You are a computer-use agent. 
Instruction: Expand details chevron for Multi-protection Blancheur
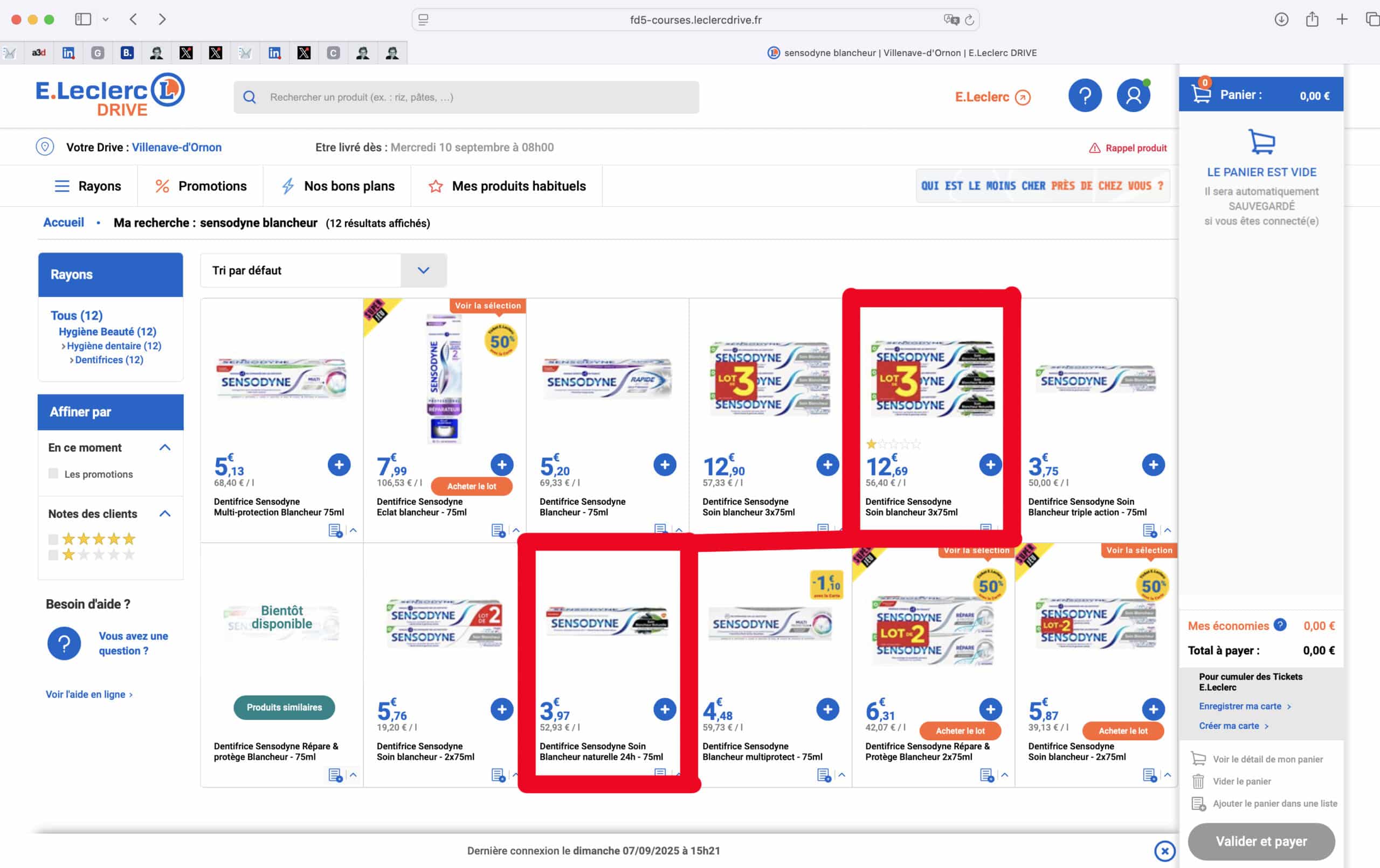pos(354,531)
